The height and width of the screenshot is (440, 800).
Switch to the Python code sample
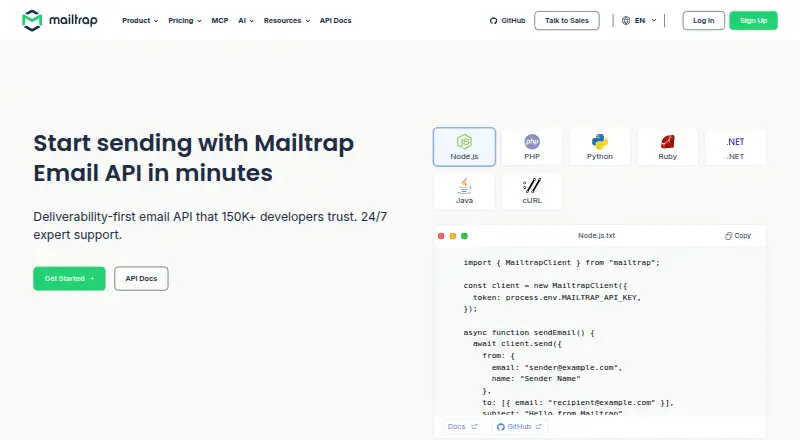point(599,147)
